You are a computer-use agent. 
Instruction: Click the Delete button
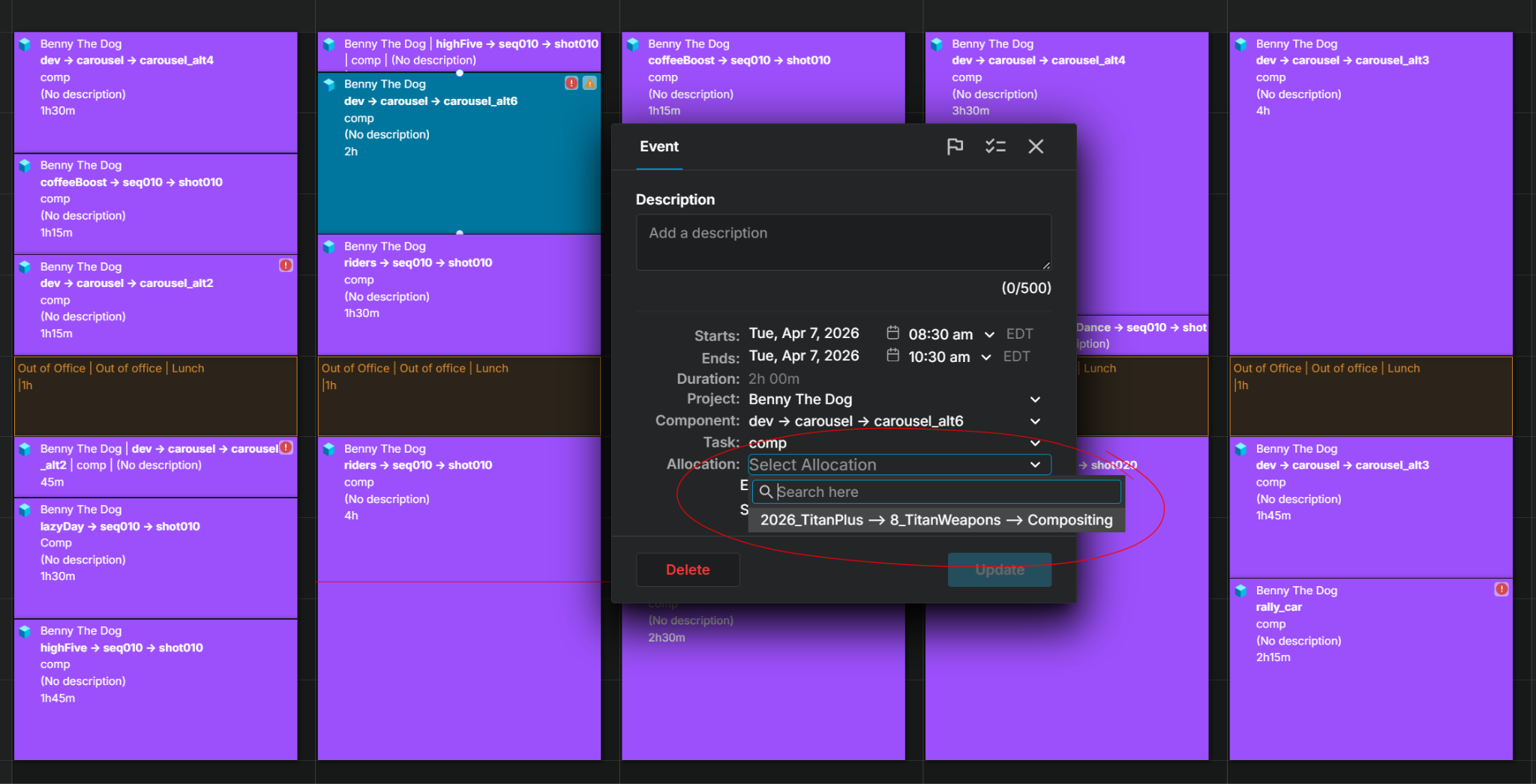[688, 570]
